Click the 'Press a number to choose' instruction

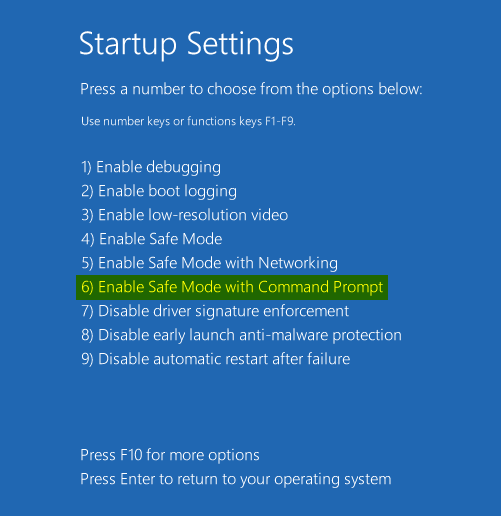tap(251, 89)
